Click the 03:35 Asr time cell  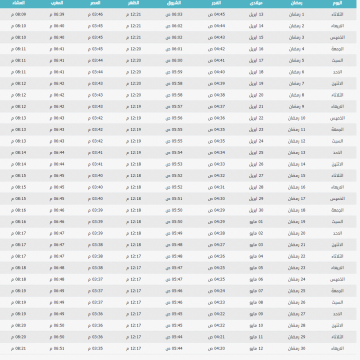point(95,349)
